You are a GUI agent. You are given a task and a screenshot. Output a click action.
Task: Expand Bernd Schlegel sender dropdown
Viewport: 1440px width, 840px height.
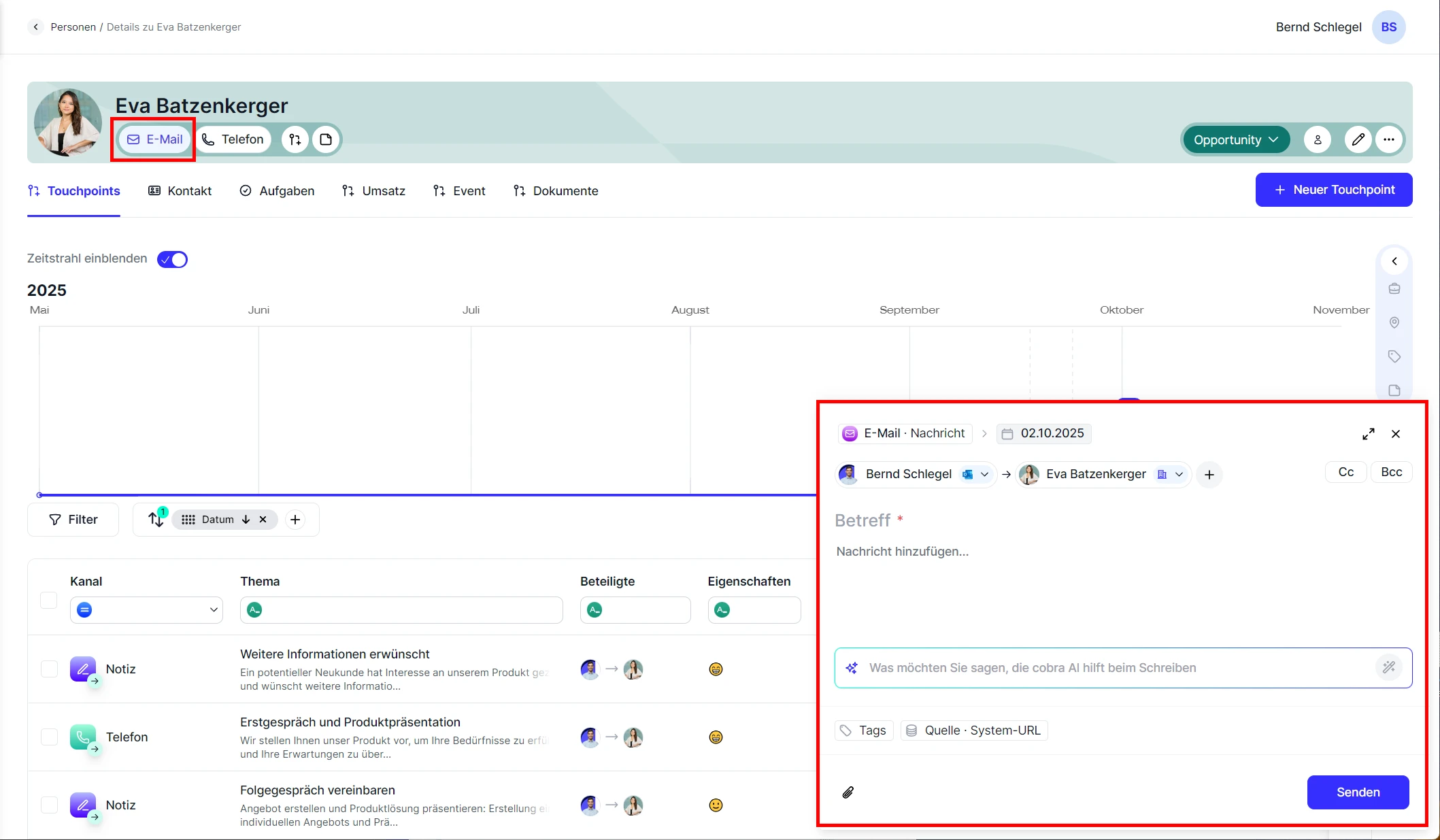pyautogui.click(x=984, y=474)
